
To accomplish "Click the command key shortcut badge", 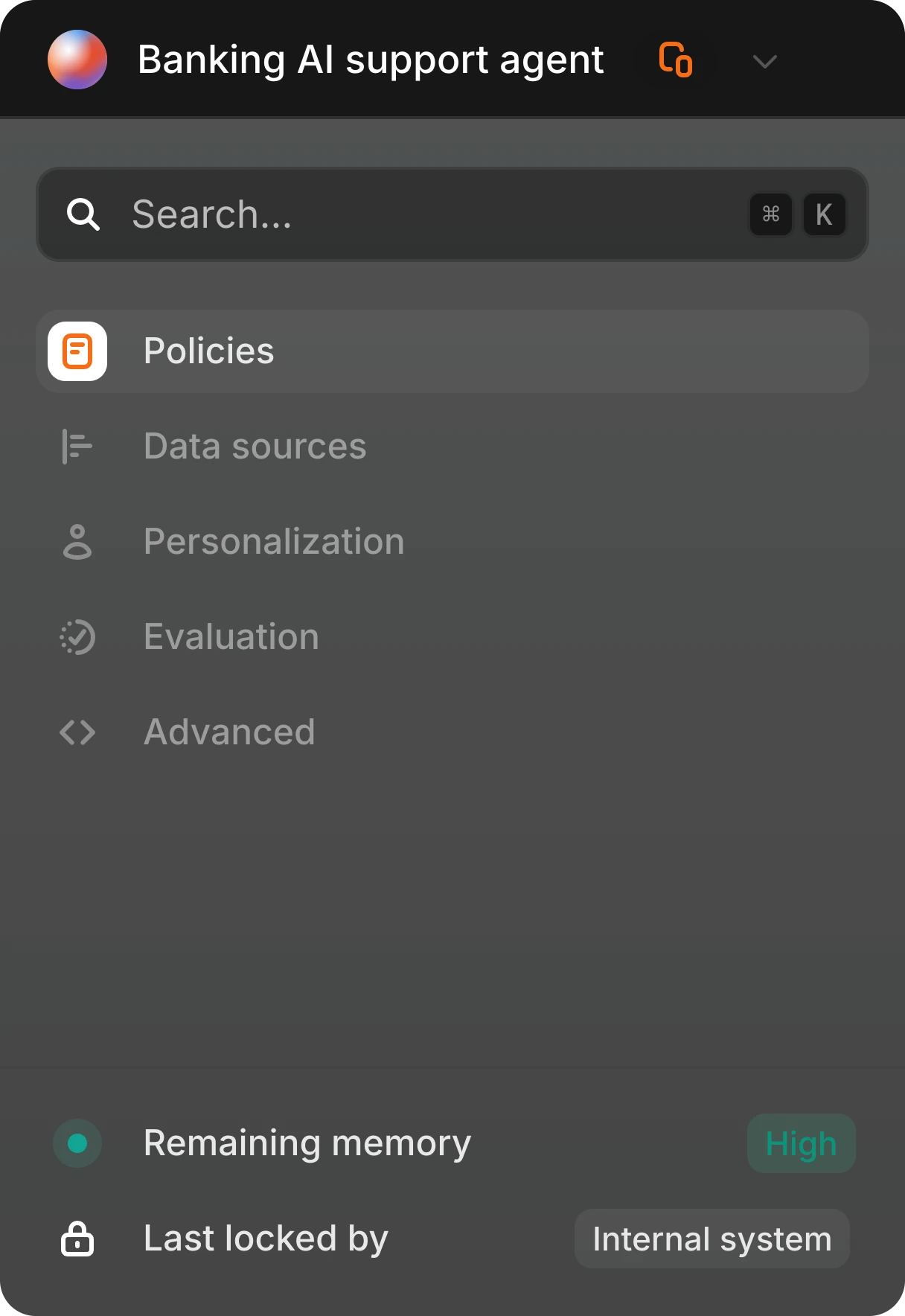I will click(771, 214).
